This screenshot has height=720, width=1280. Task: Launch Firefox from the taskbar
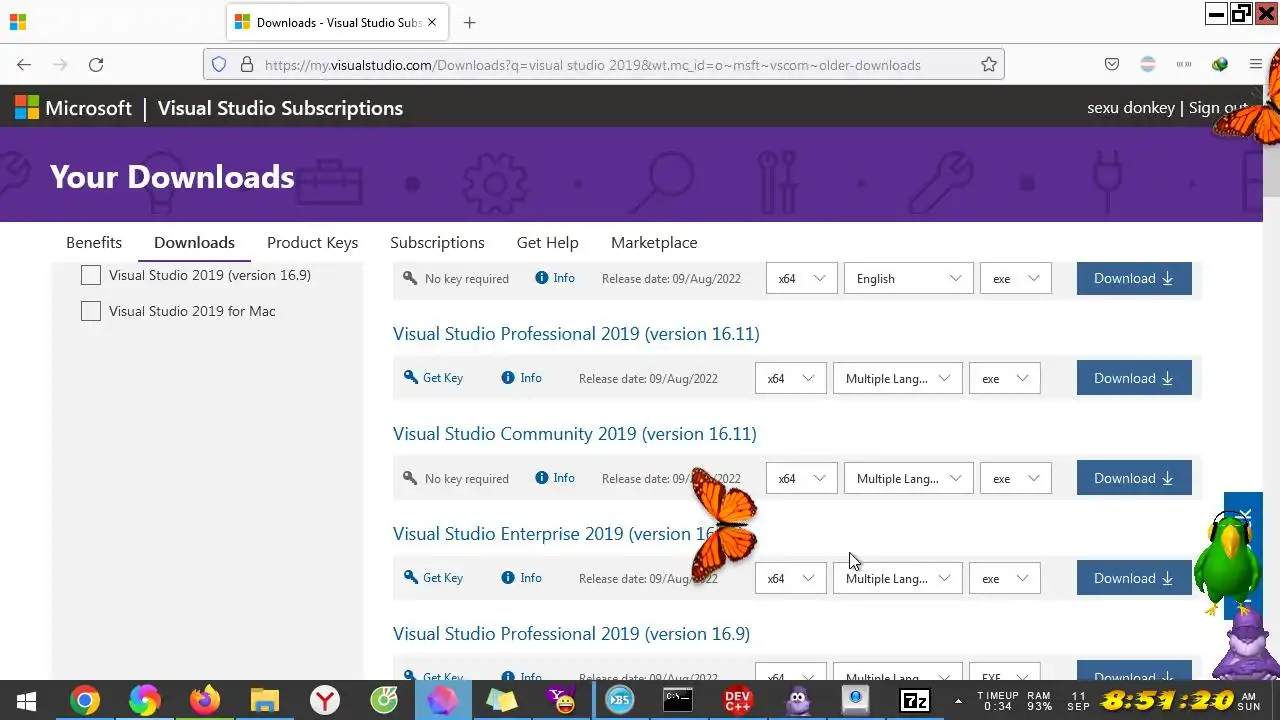point(205,701)
